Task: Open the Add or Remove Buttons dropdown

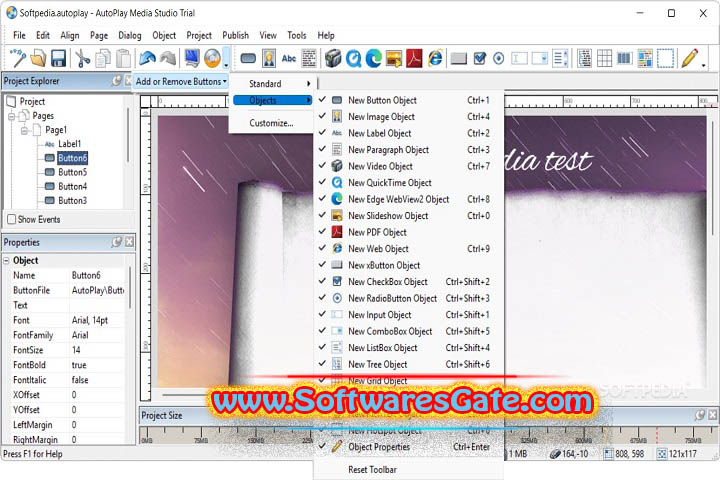Action: coord(181,81)
